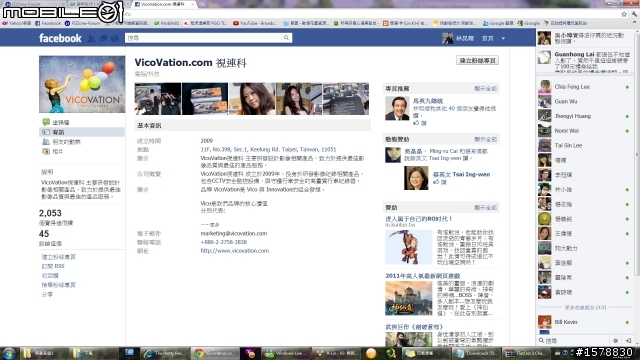Open Facebook messages icon

point(103,38)
